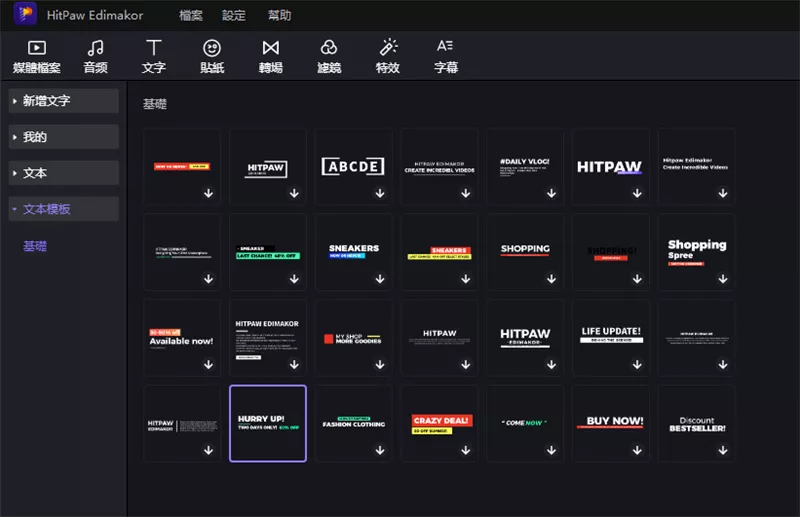Download the ABCDE boxed text template
Viewport: 800px width, 517px height.
point(380,193)
